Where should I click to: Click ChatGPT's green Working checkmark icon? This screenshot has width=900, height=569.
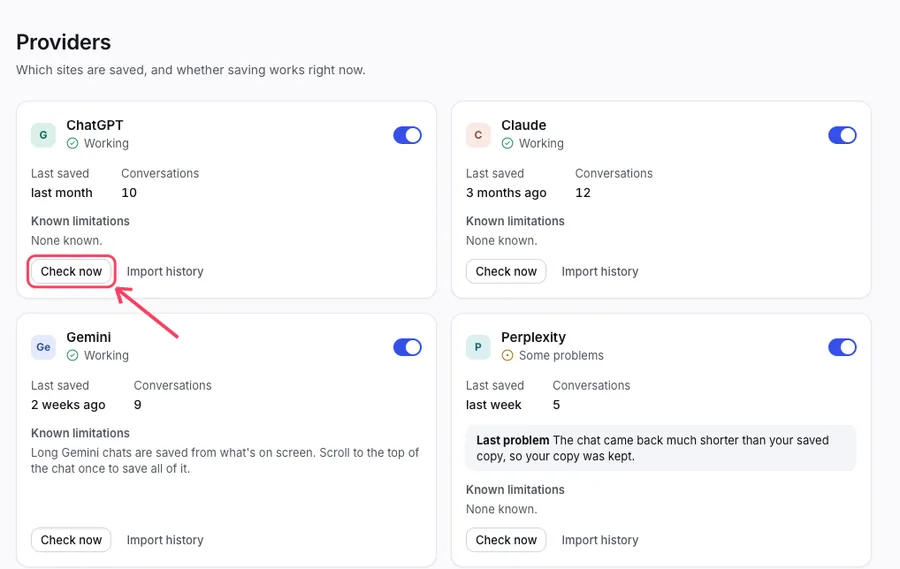click(x=72, y=144)
